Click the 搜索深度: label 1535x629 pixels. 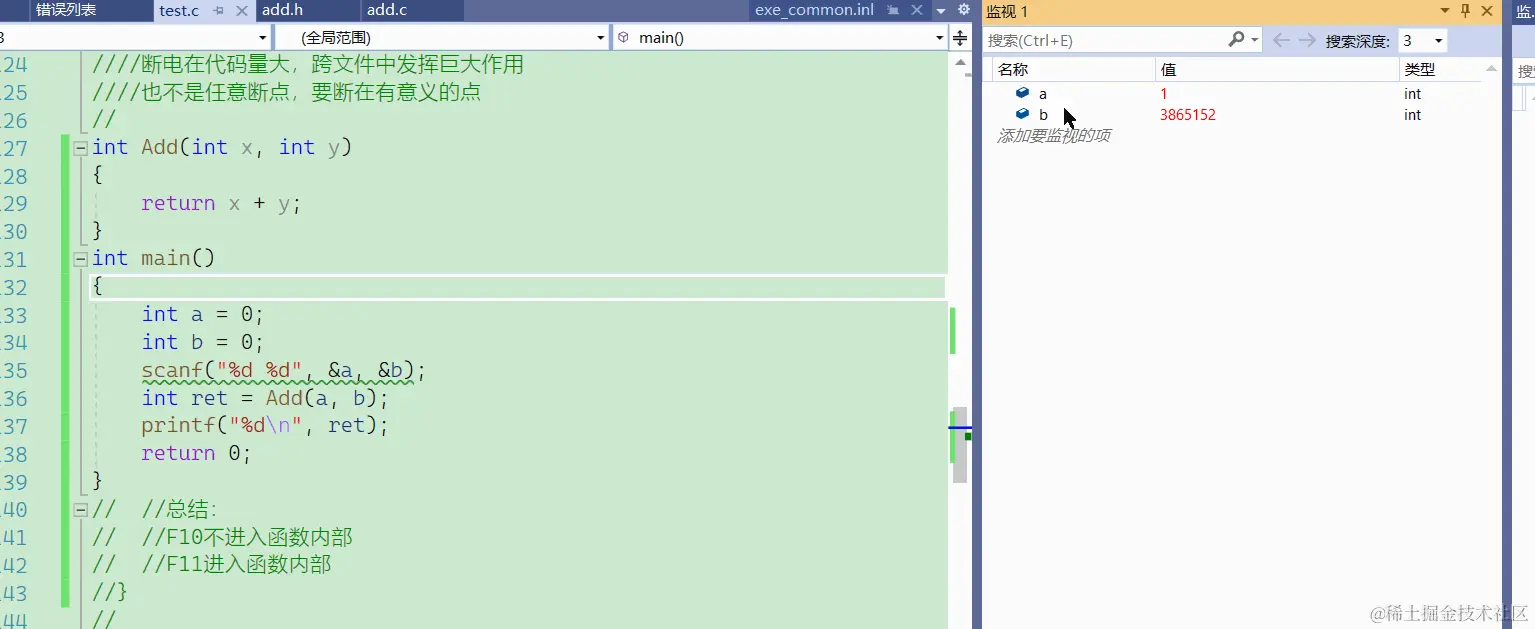click(x=1358, y=41)
